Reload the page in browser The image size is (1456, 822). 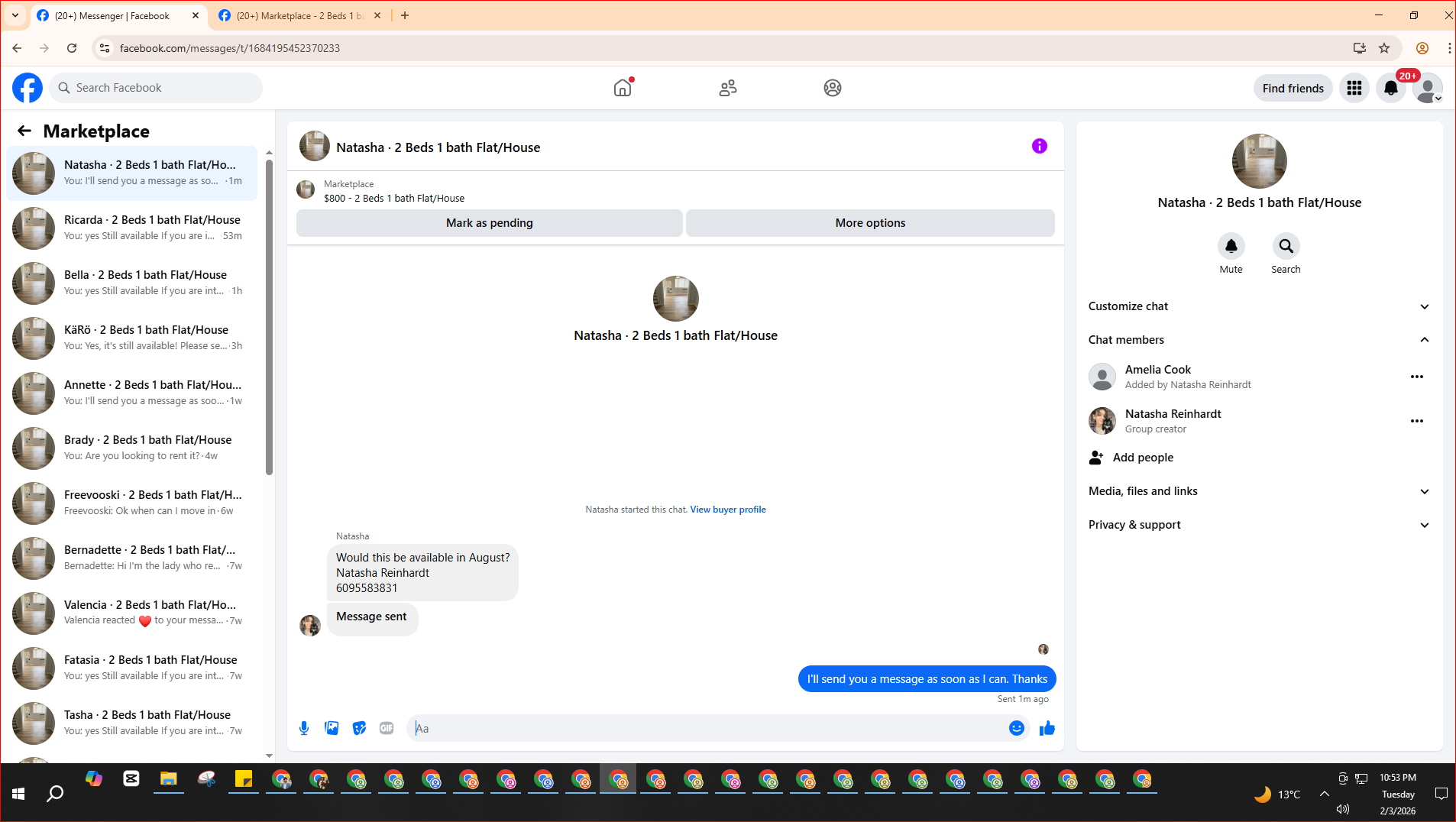point(72,48)
